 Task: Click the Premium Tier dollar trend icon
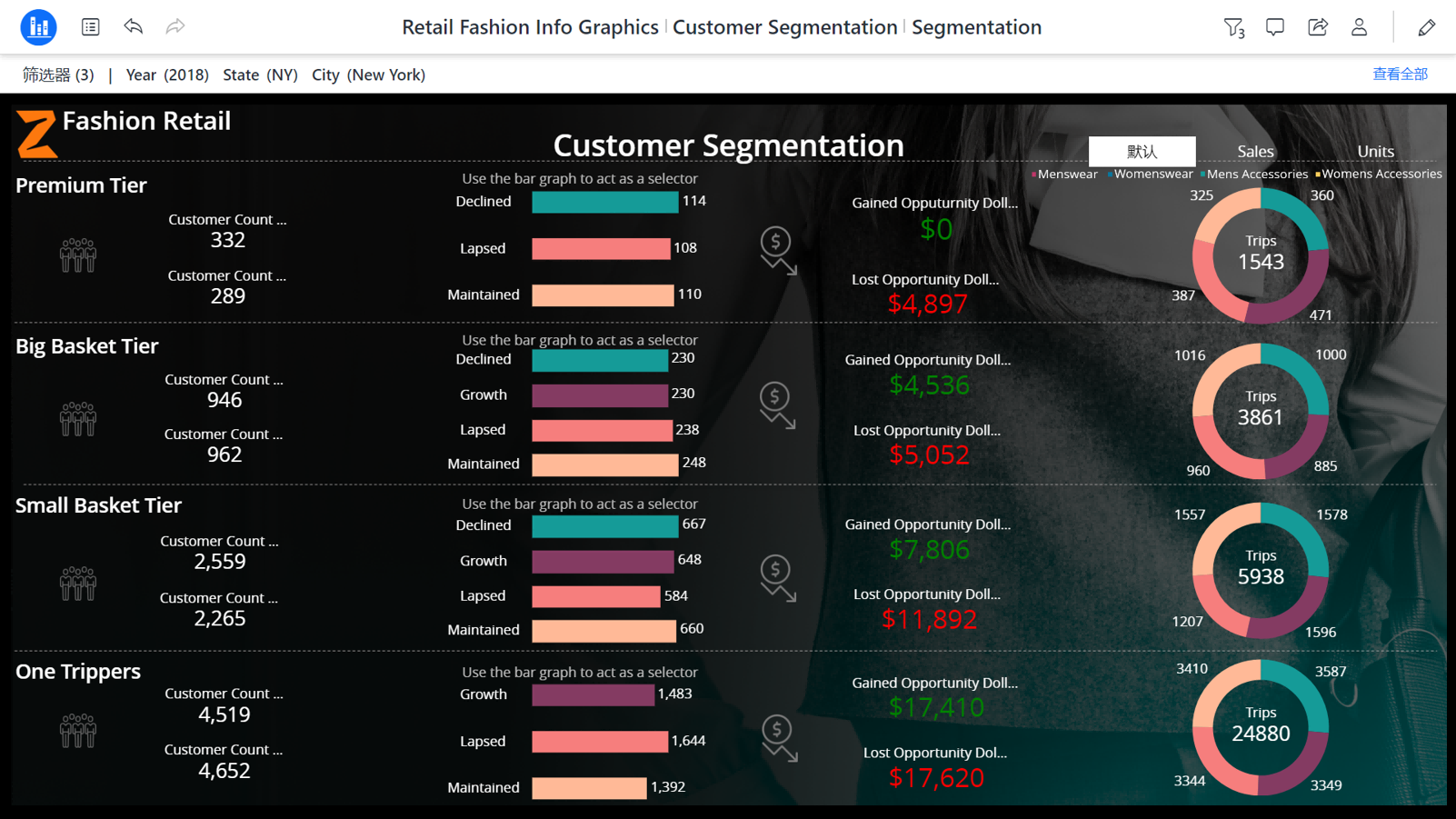(x=778, y=251)
